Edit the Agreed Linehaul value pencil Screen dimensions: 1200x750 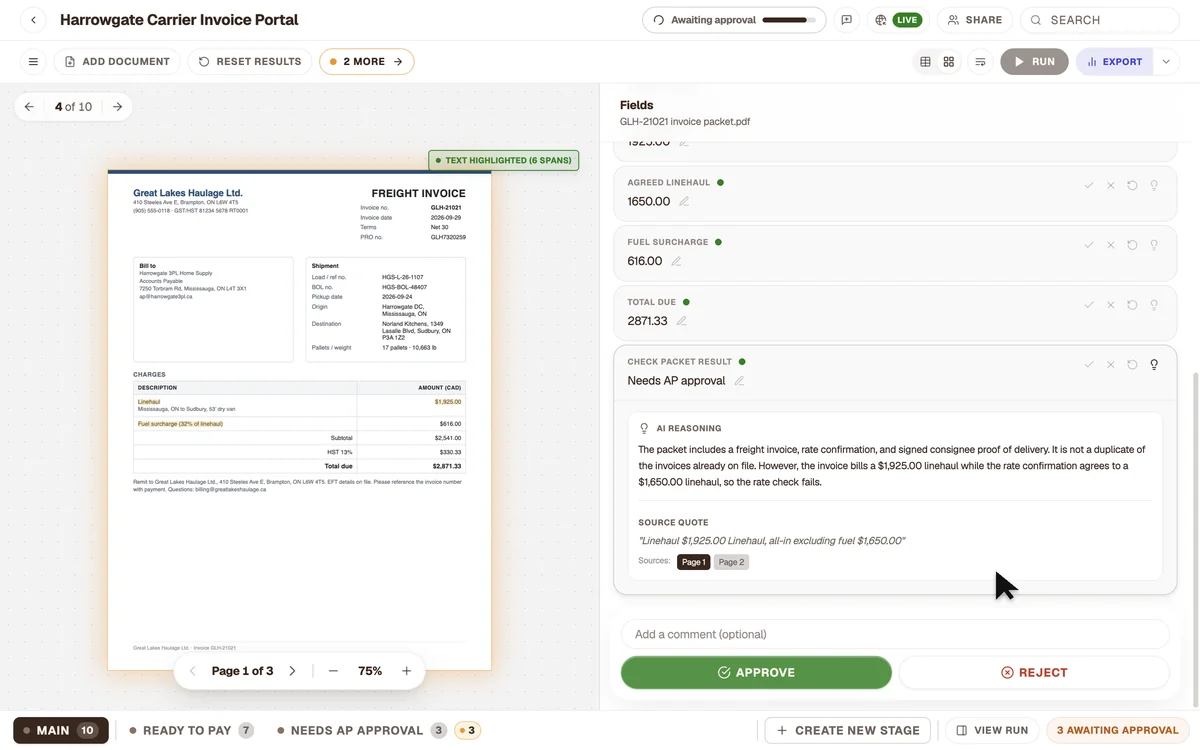pos(684,202)
